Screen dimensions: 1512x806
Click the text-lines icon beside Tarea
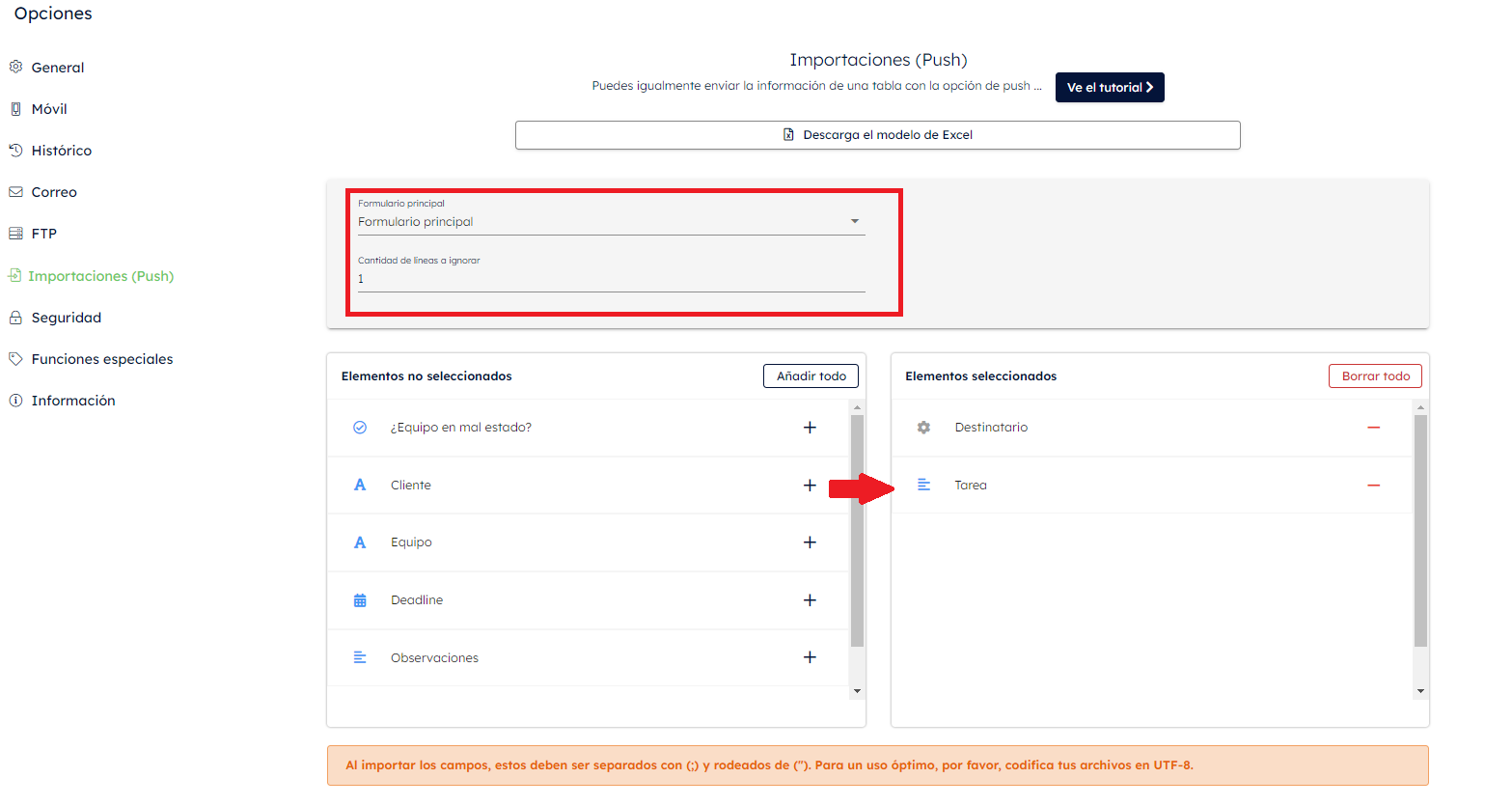tap(923, 485)
